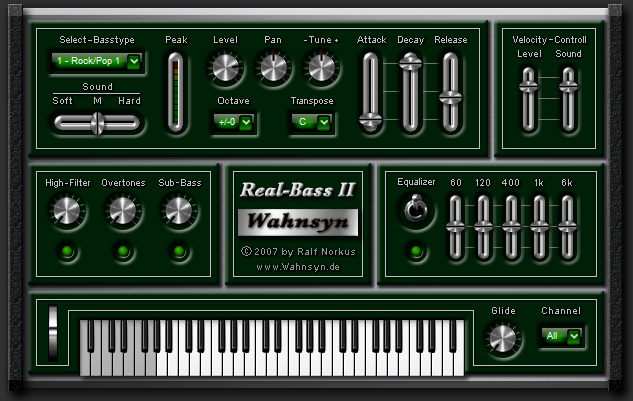633x401 pixels.
Task: Click the Real-Bass II title text
Action: tap(298, 190)
